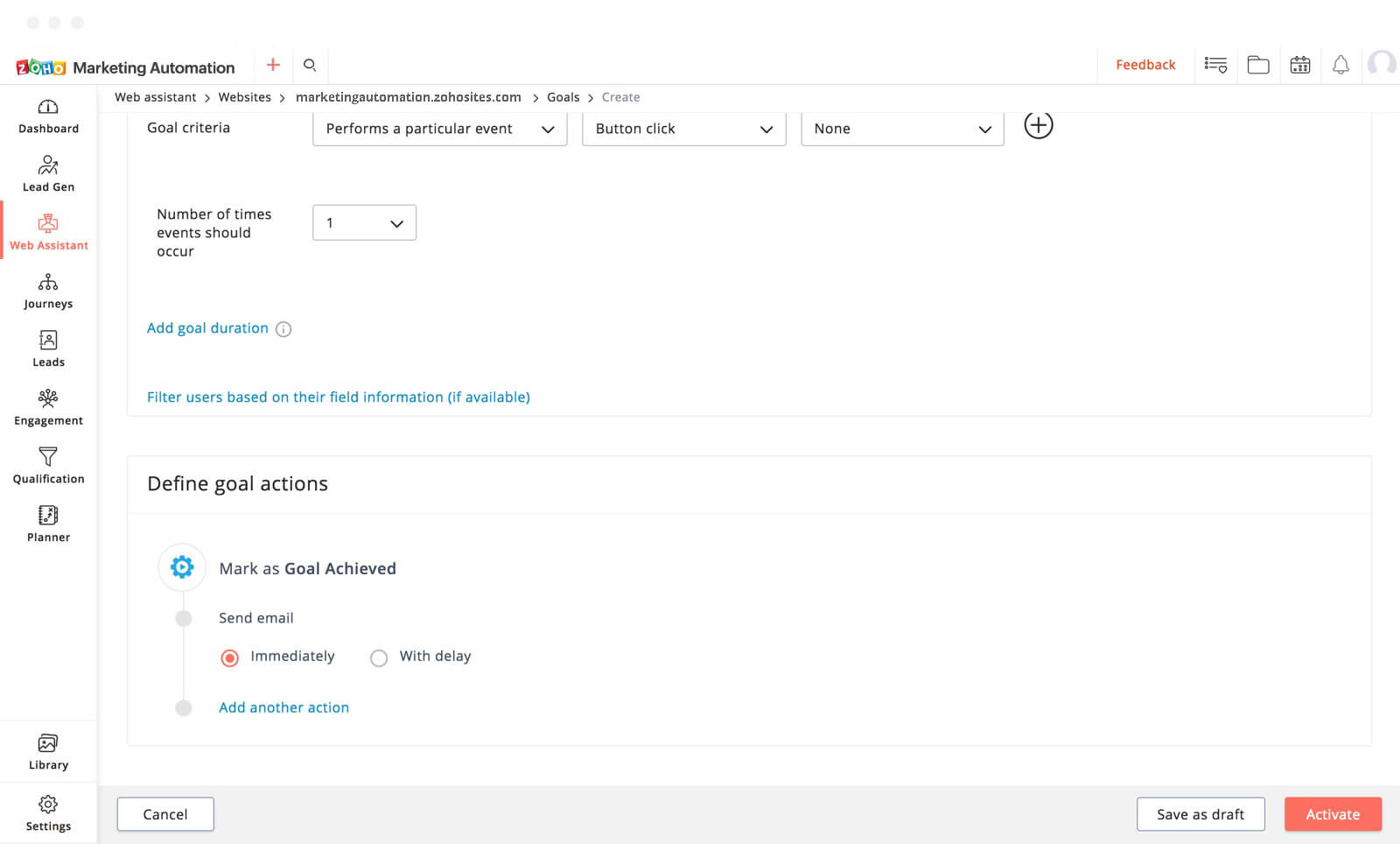Click the info icon beside Add goal duration
The height and width of the screenshot is (844, 1400).
(283, 329)
